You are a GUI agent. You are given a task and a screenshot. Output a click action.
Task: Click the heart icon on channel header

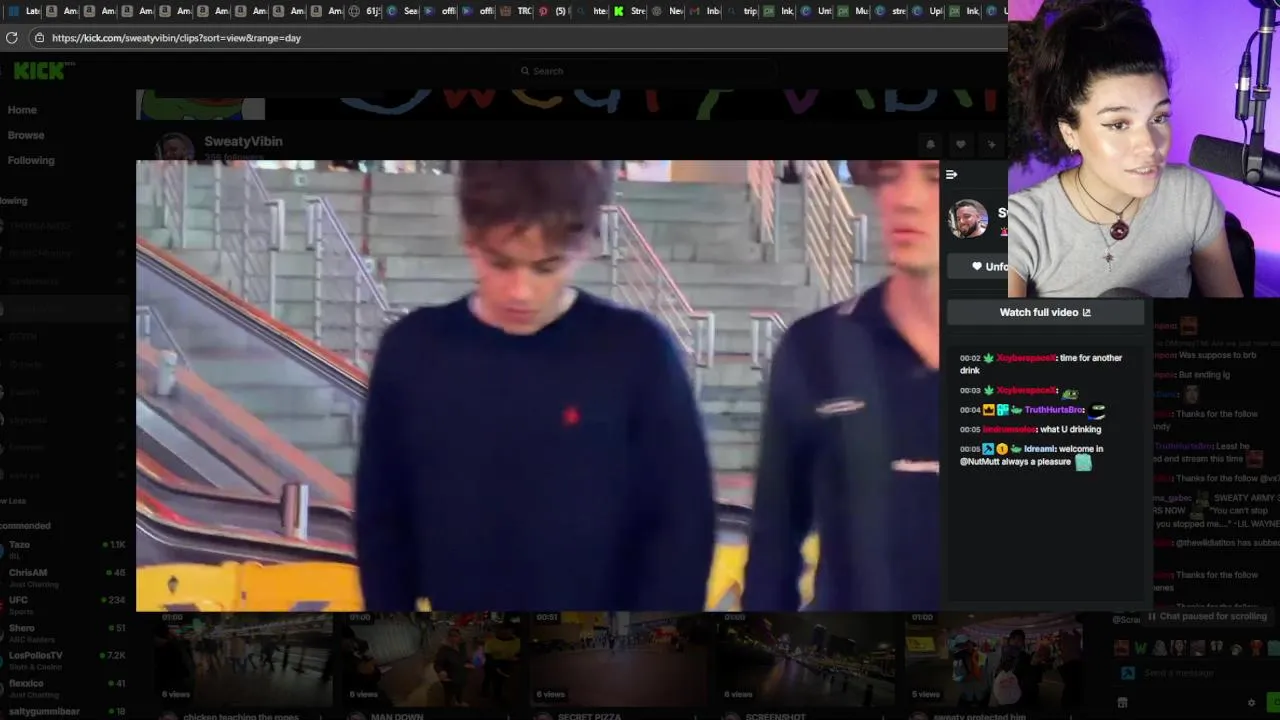[x=960, y=145]
